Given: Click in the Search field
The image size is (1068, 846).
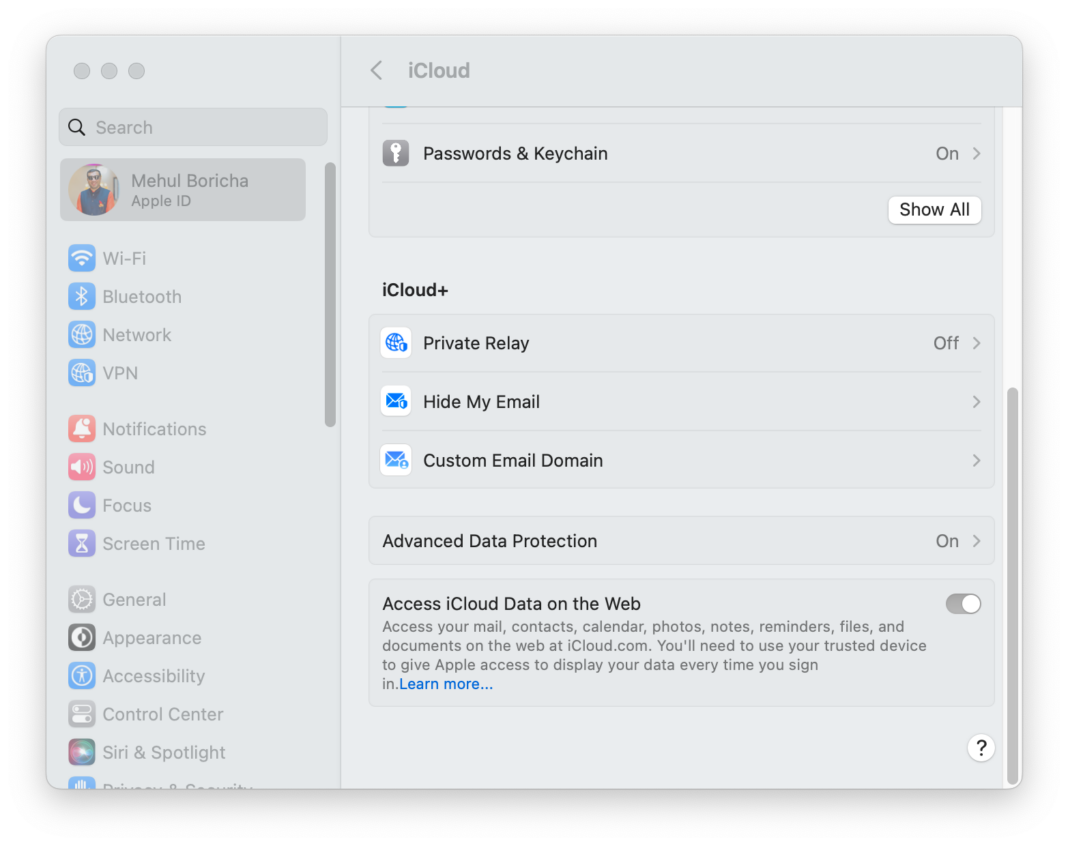Looking at the screenshot, I should (x=193, y=127).
